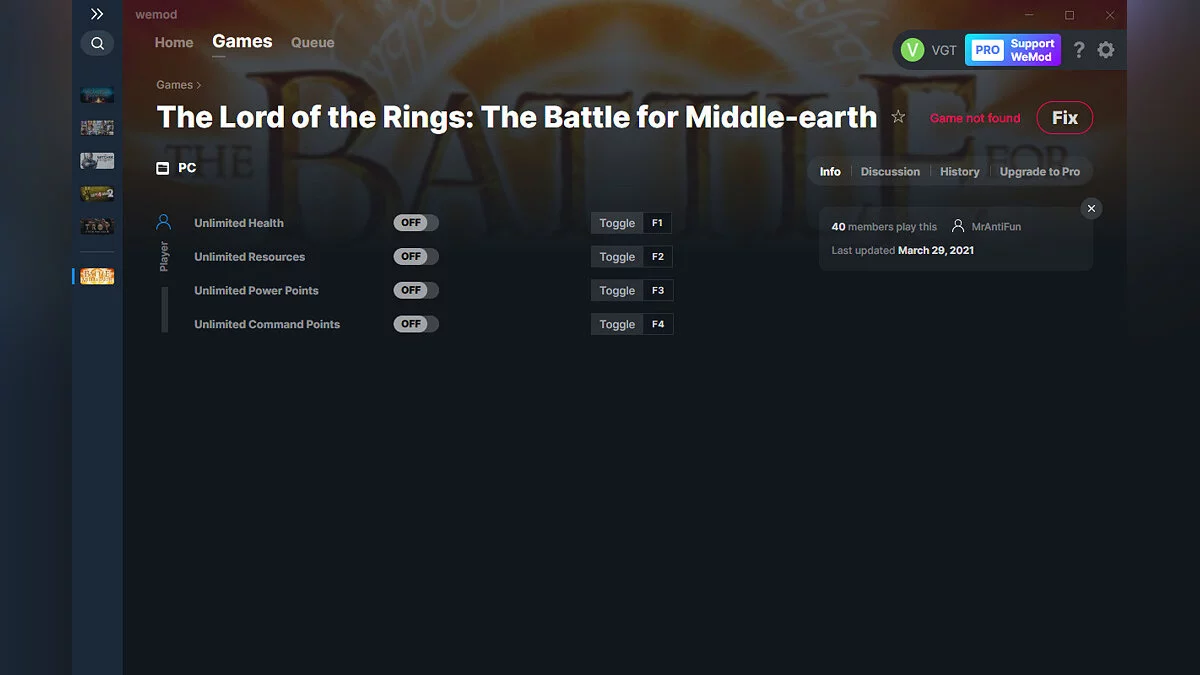Dismiss the info card with X
1200x675 pixels.
(x=1091, y=208)
